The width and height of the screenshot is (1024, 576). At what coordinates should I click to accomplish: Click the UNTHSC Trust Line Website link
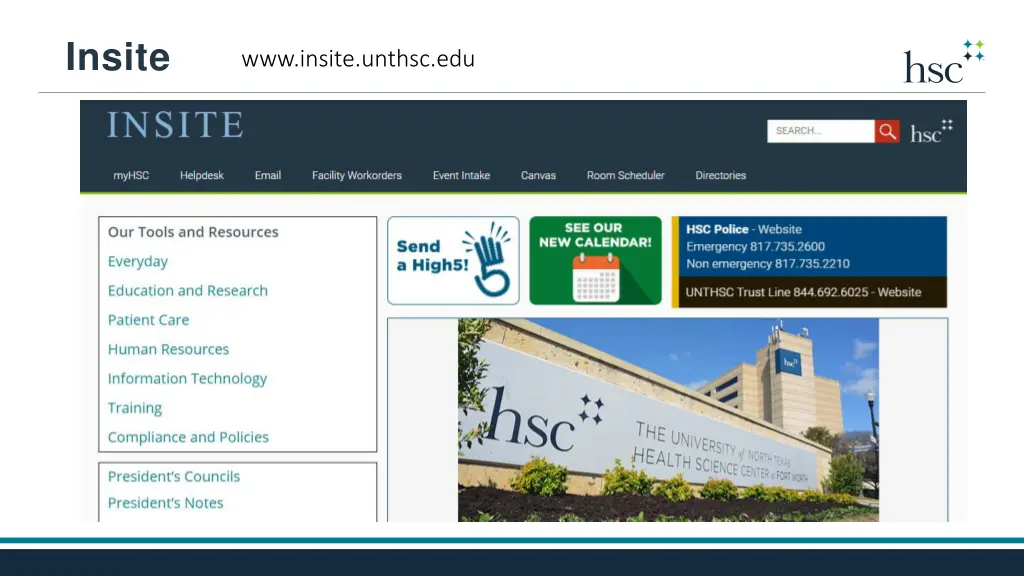click(x=899, y=293)
